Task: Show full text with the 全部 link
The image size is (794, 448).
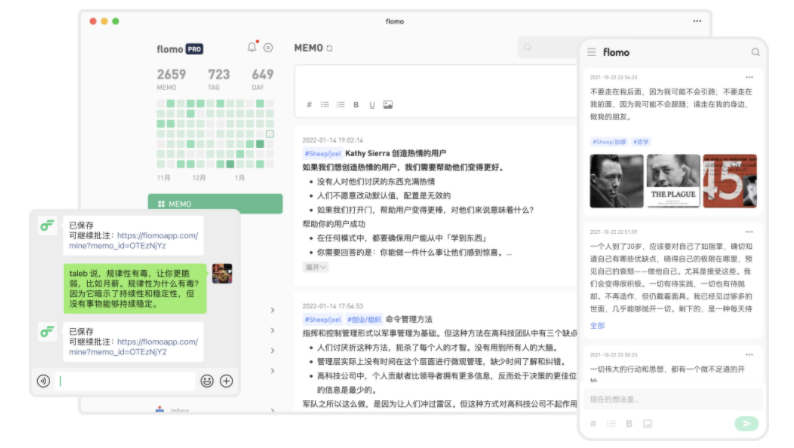Action: [x=598, y=325]
